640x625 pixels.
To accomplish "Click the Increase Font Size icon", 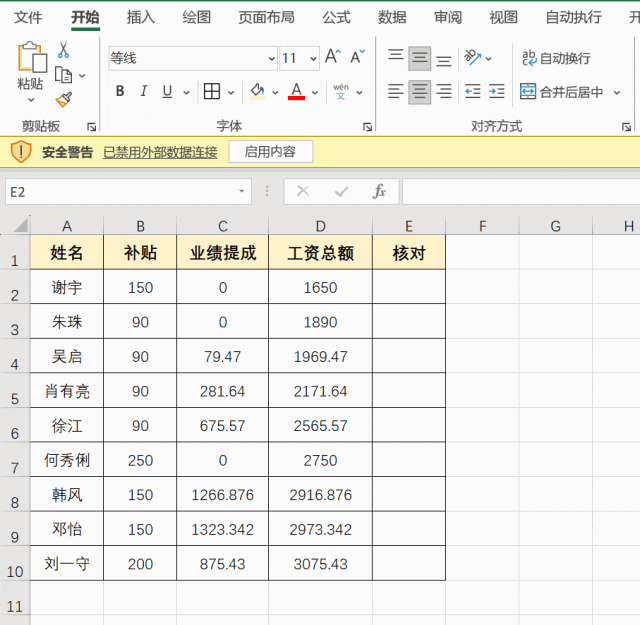I will 333,57.
